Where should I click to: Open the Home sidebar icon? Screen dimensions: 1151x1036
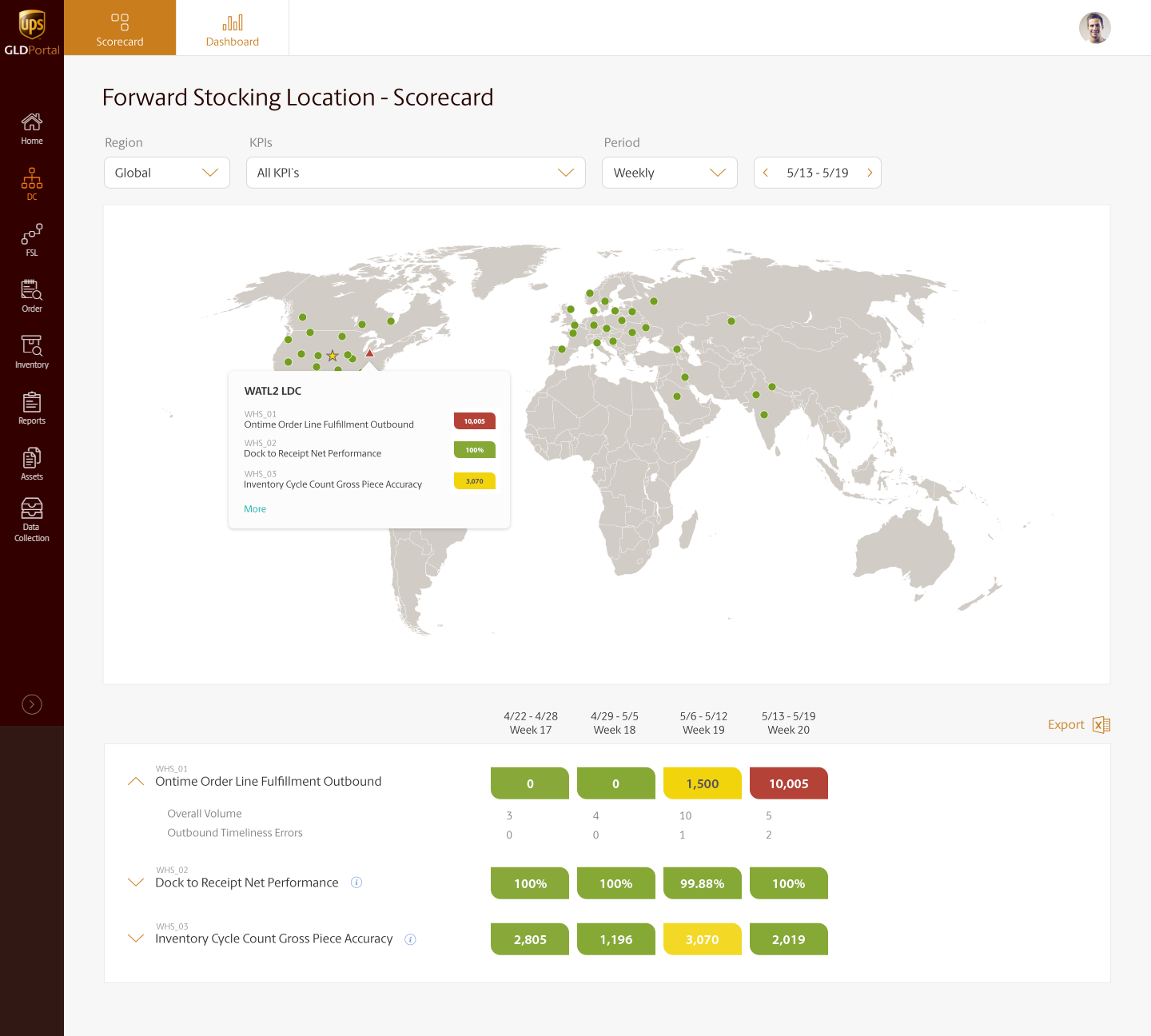pyautogui.click(x=32, y=129)
